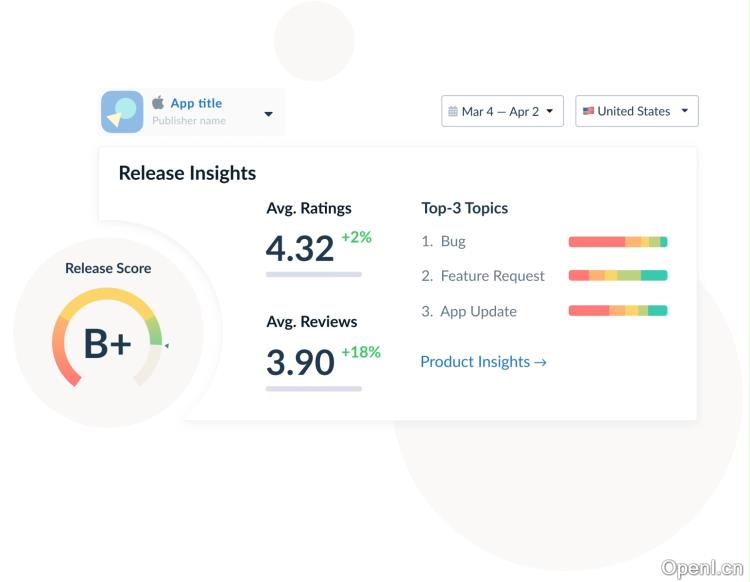Click the Feature Request sentiment bar

pos(617,276)
